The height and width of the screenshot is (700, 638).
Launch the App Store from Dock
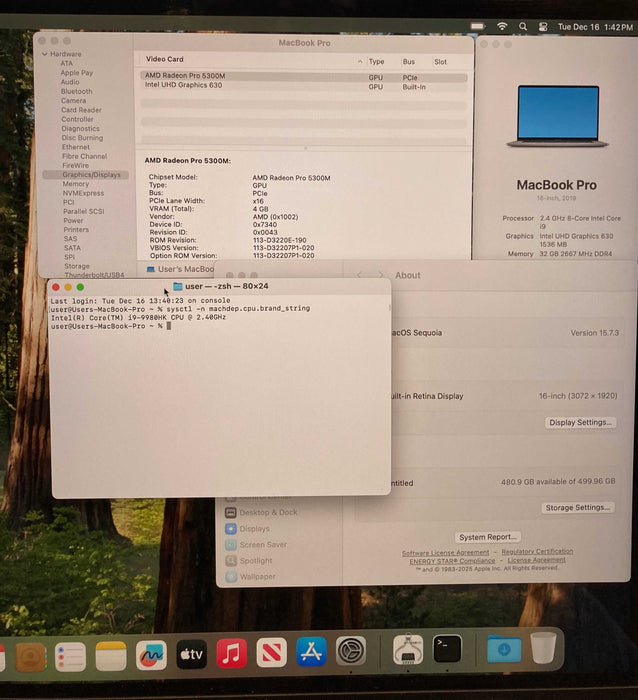(x=311, y=652)
